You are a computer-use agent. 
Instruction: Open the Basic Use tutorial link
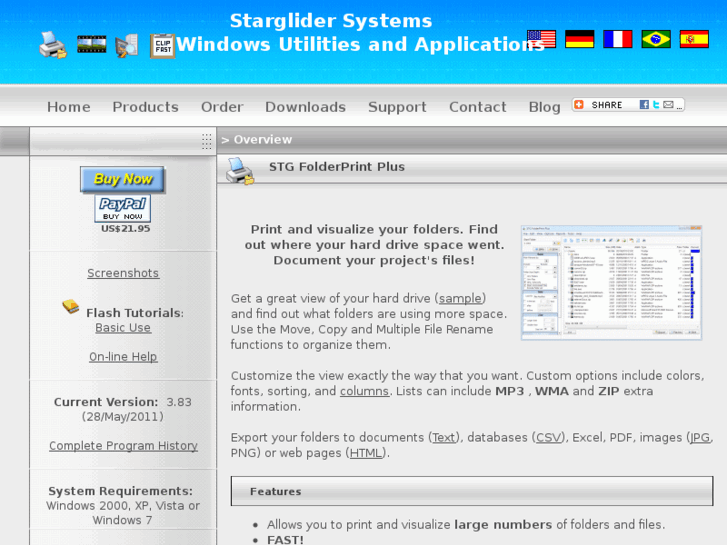click(x=123, y=328)
